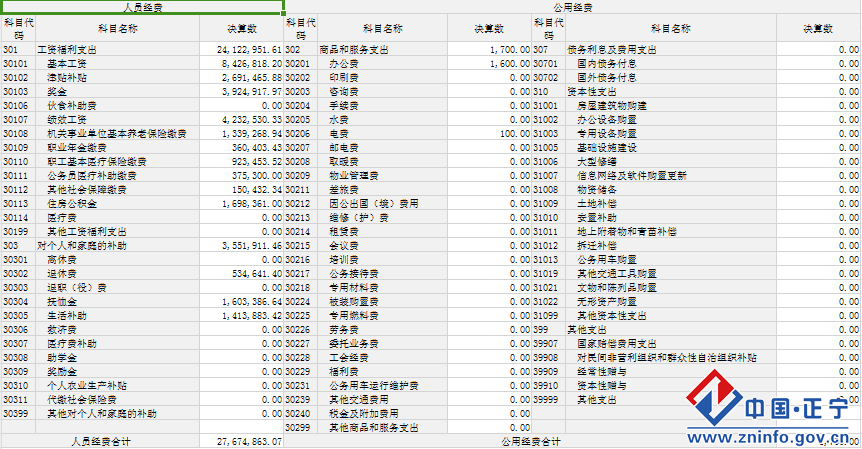The height and width of the screenshot is (449, 862).
Task: Select the 公用经费合计 label cell
Action: [531, 441]
